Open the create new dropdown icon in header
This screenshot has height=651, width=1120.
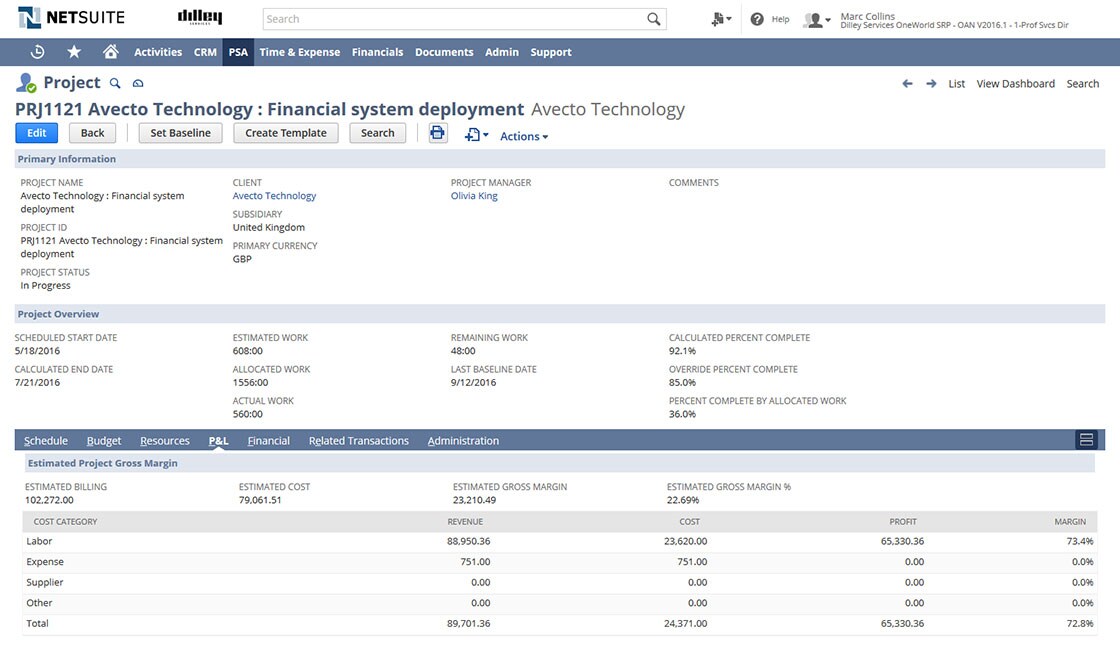(x=721, y=19)
